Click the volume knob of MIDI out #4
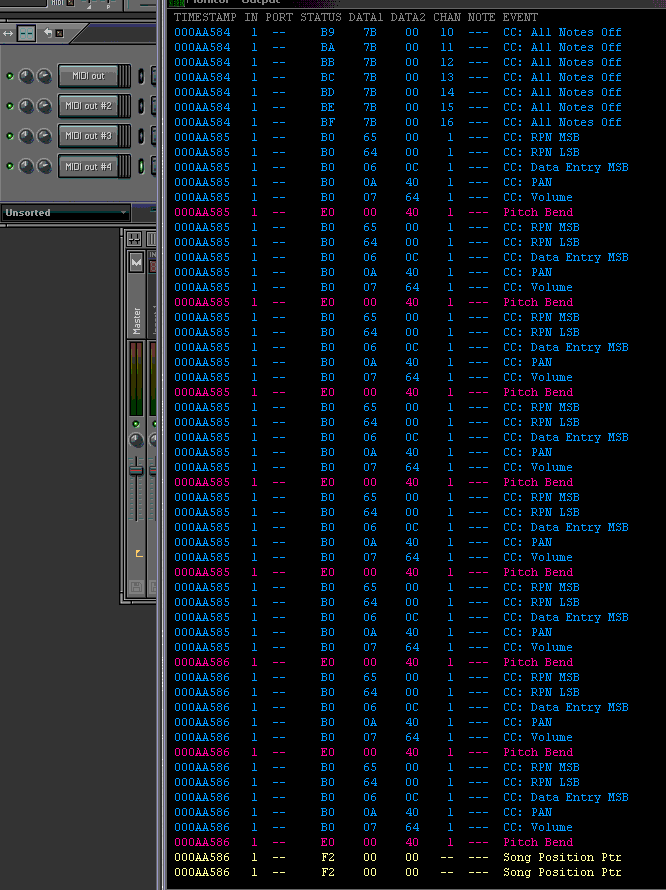 click(44, 166)
